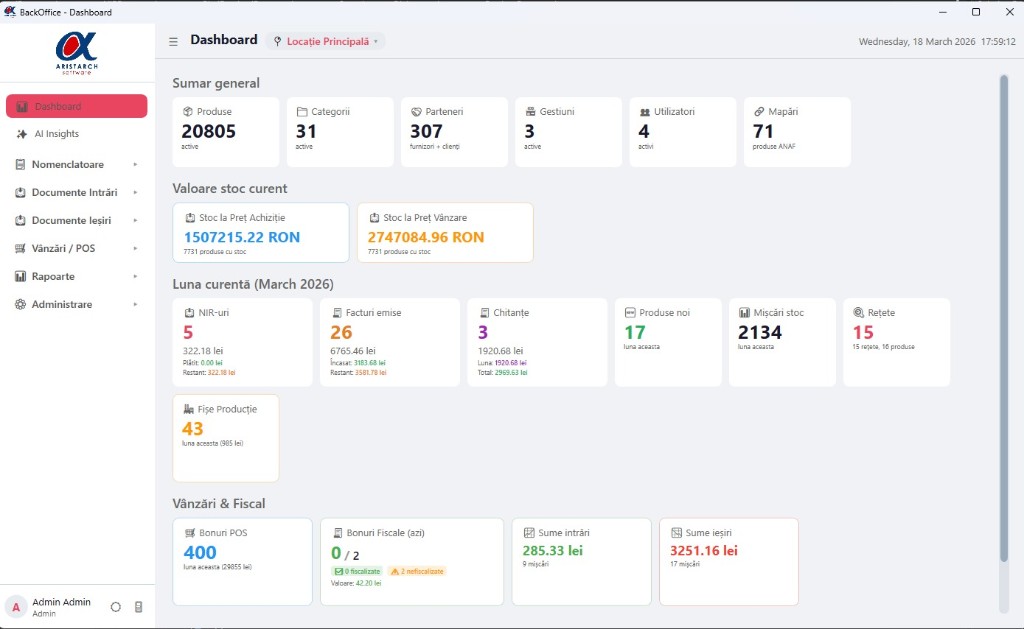
Task: Expand the Rapoarte submenu arrow
Action: [135, 276]
